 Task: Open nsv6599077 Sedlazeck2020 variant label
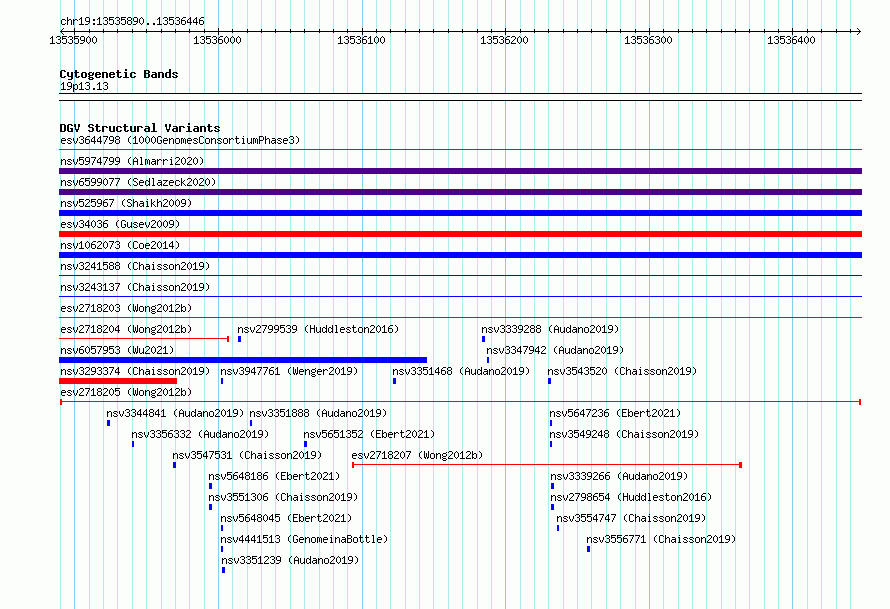tap(138, 182)
